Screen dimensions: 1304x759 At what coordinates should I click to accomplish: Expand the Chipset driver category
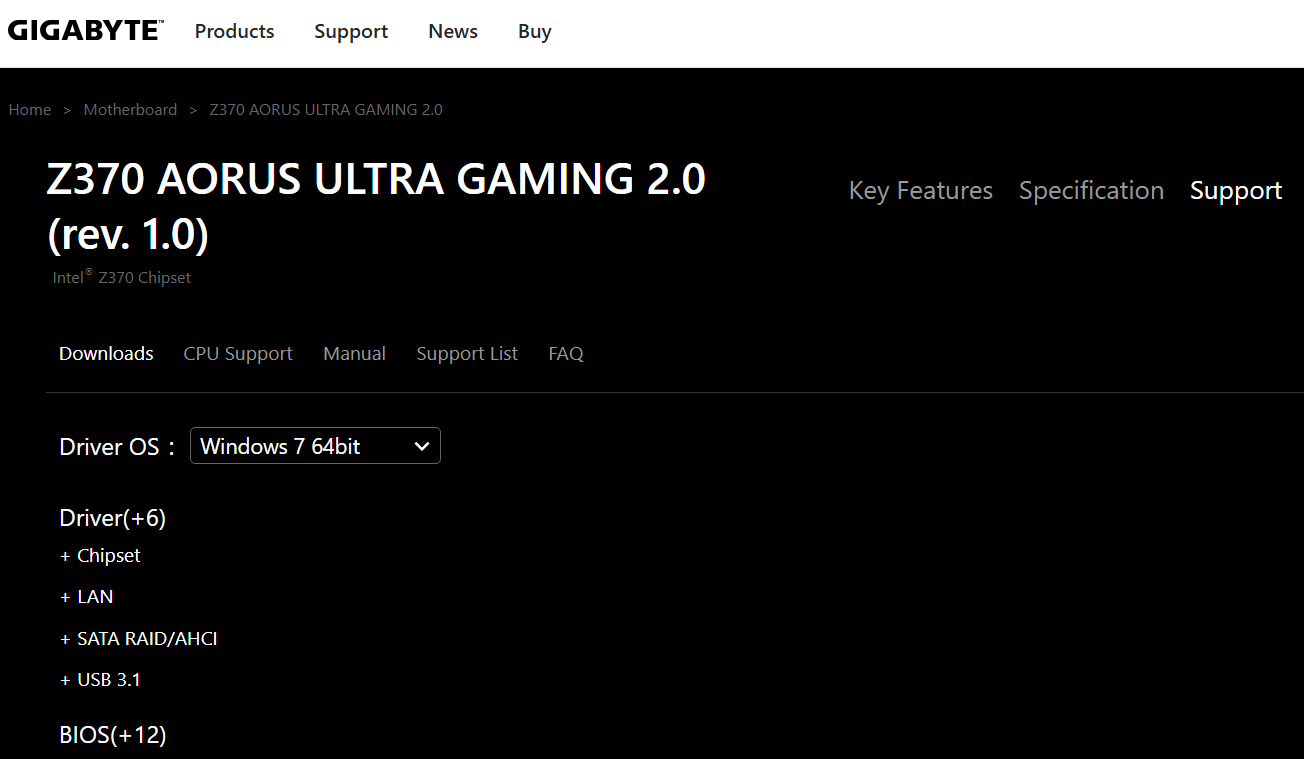(x=100, y=556)
